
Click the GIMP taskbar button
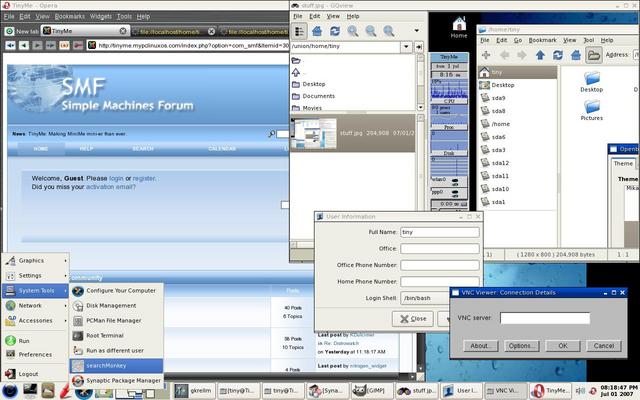click(371, 391)
